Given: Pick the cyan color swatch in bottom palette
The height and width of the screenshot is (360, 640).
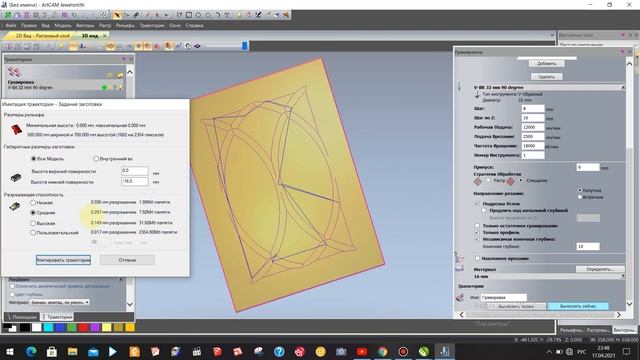Looking at the screenshot, I should coord(49,327).
